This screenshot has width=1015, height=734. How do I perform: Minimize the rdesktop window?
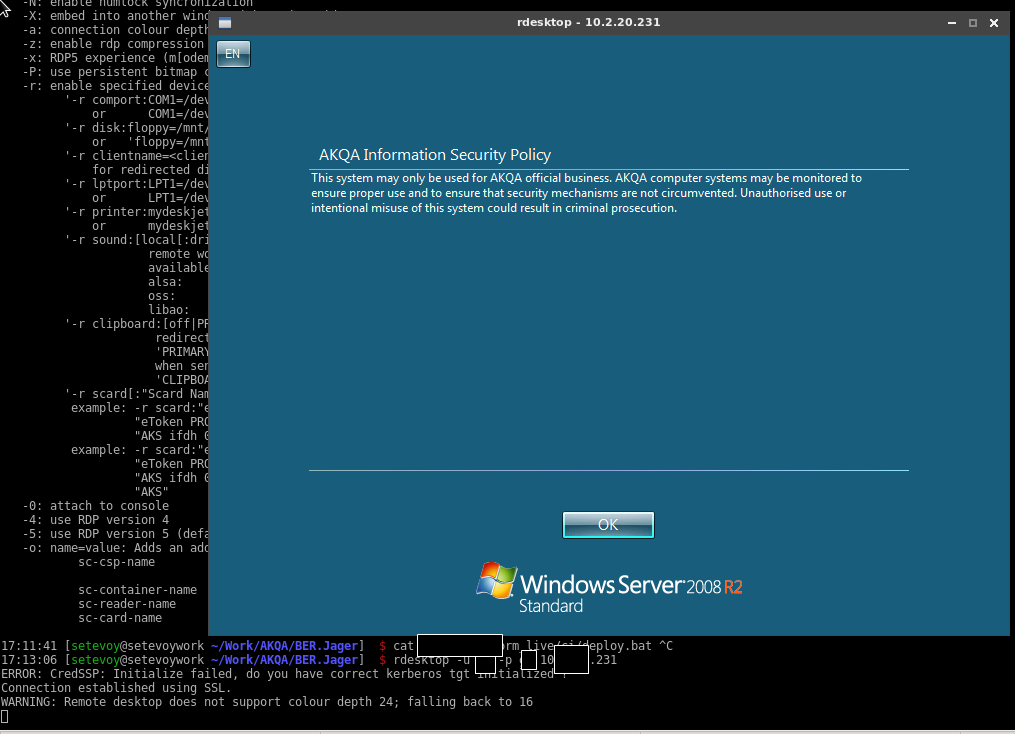point(952,23)
